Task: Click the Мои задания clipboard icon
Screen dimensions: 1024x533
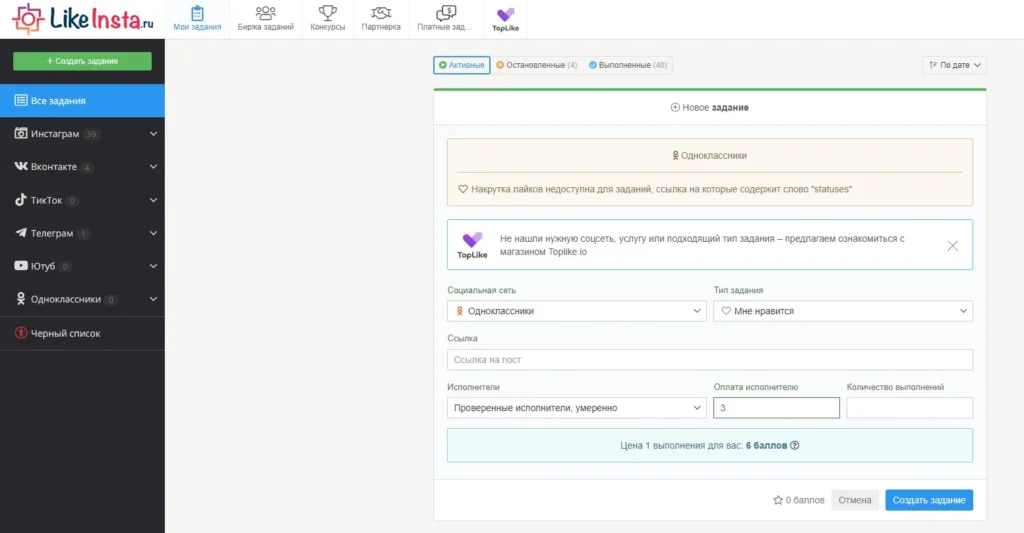Action: click(x=197, y=13)
